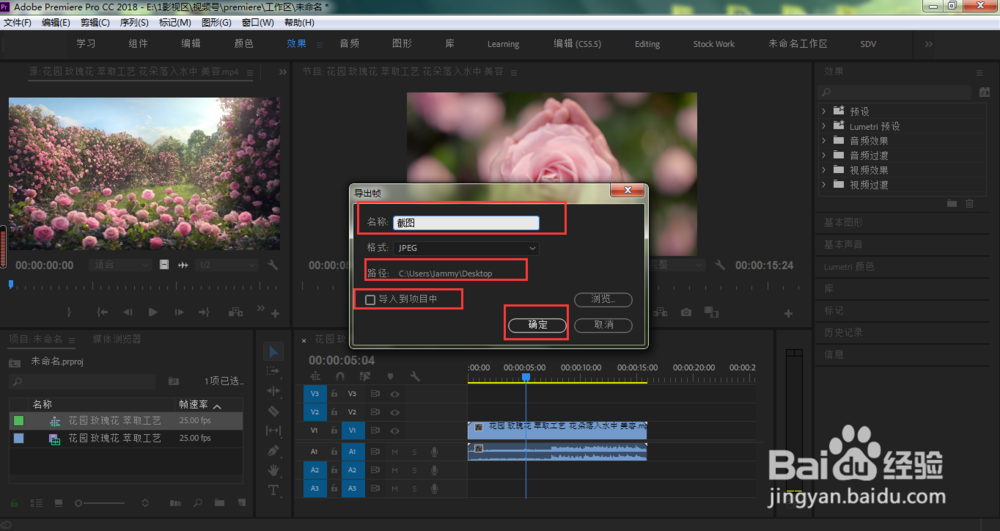Enable voice-over record on track A3

pos(434,489)
